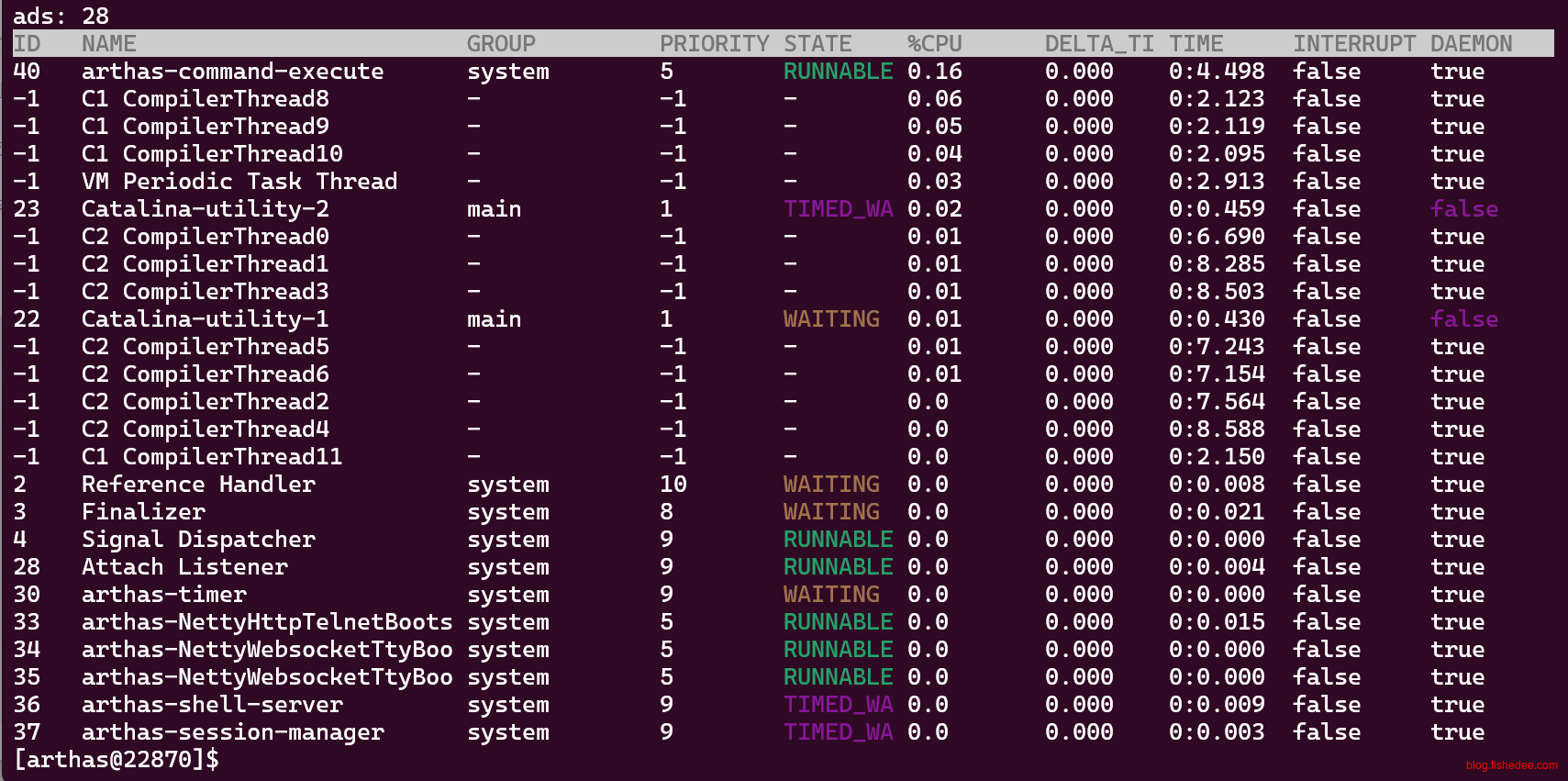The width and height of the screenshot is (1568, 781).
Task: Click the arthas-timer thread name
Action: [163, 595]
